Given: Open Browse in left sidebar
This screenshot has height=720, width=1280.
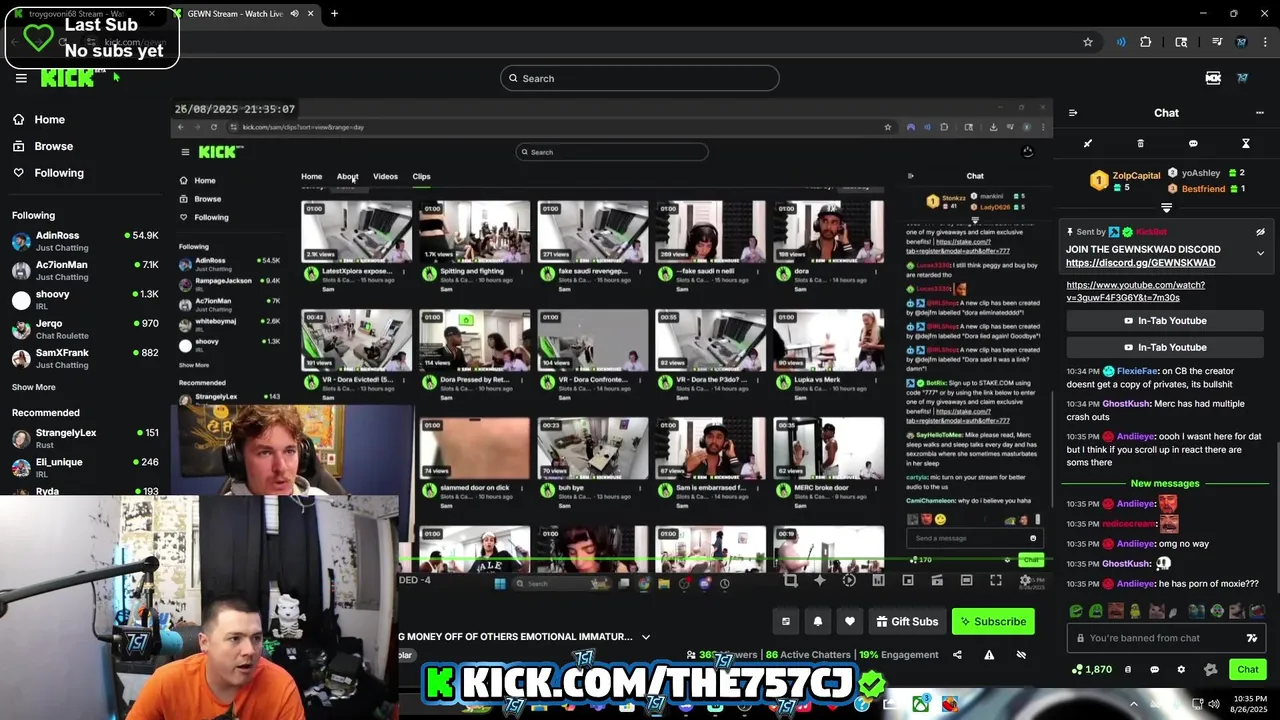Looking at the screenshot, I should coord(43,146).
